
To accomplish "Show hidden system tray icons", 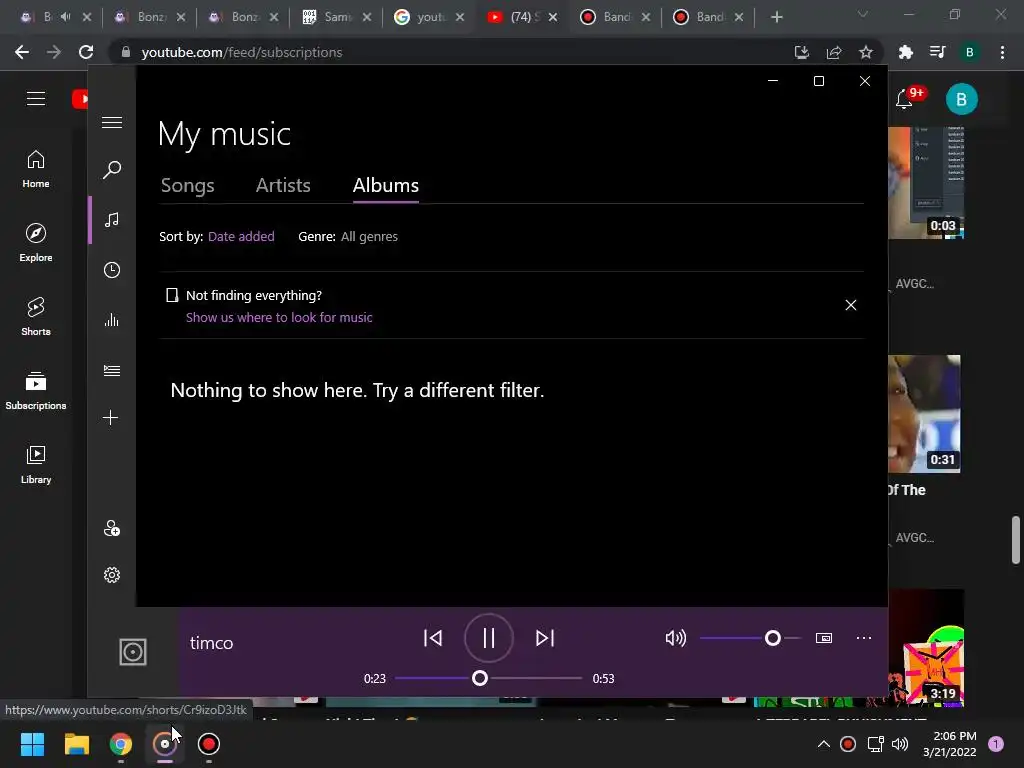I will tap(824, 744).
